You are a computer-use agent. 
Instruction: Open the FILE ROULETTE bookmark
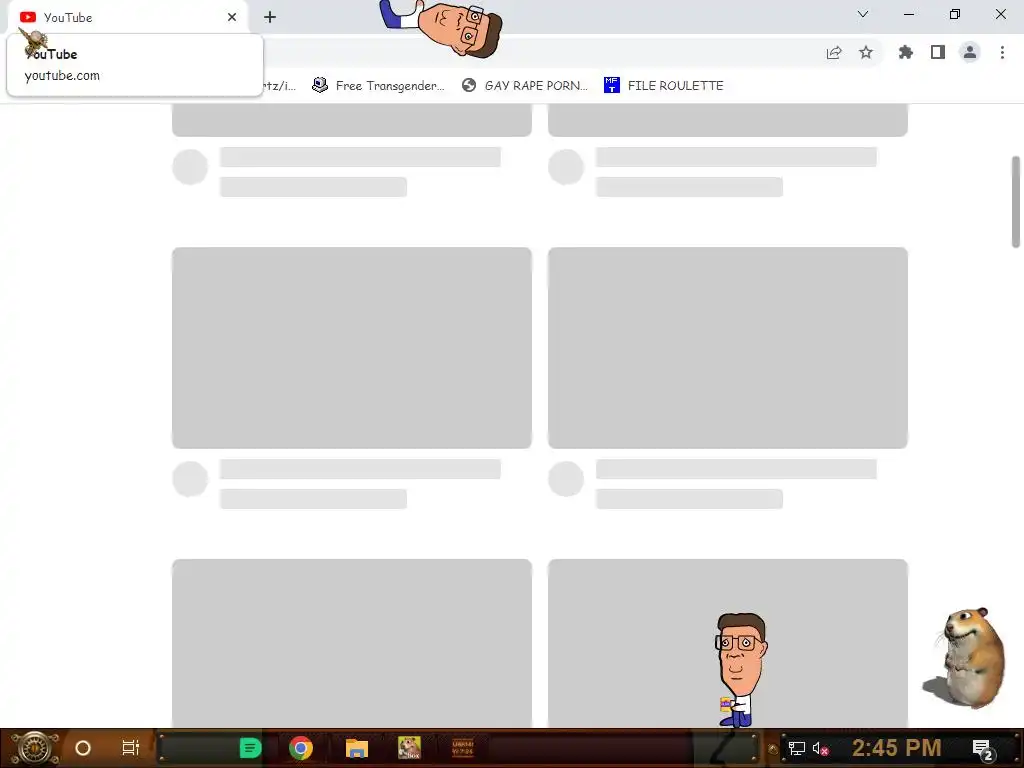(664, 86)
